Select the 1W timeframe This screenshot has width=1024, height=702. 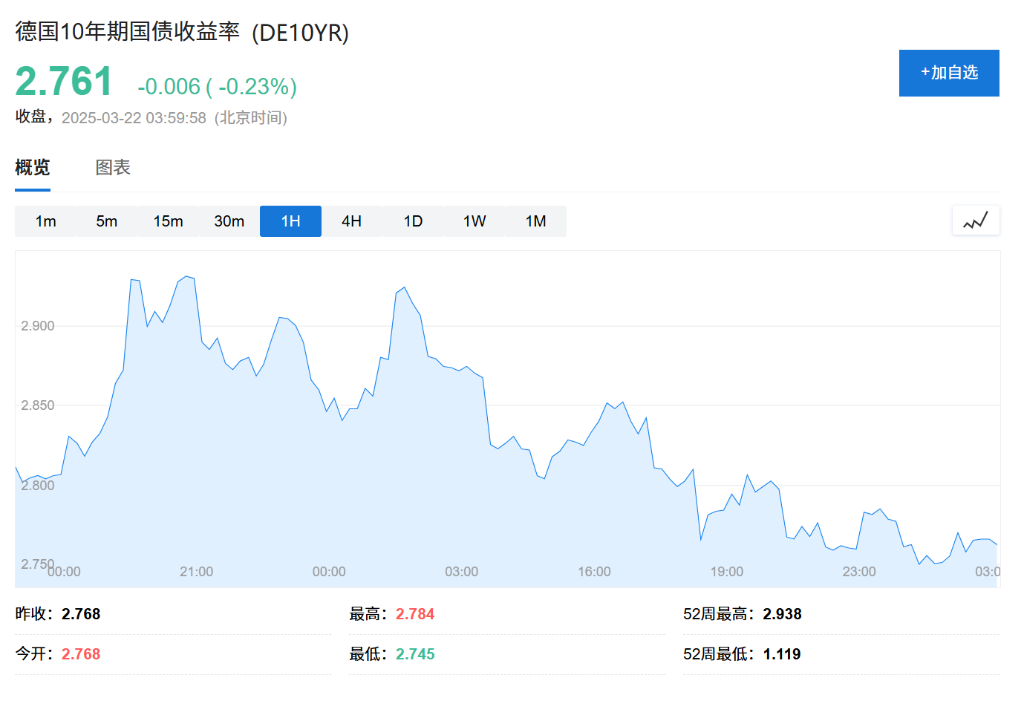(x=473, y=221)
